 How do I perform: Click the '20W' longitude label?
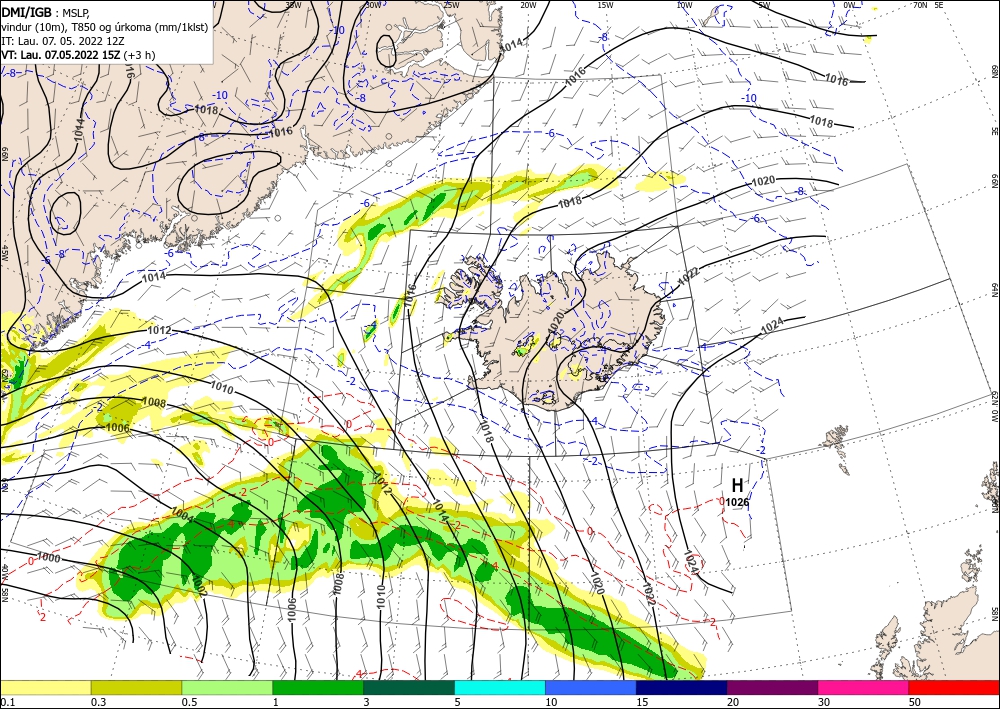click(528, 5)
